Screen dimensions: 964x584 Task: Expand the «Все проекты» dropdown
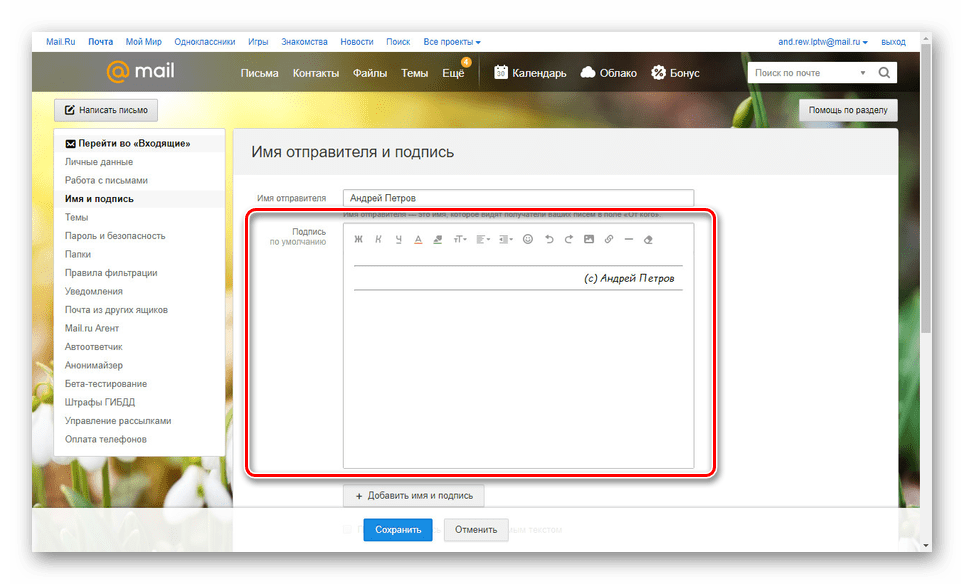coord(452,42)
